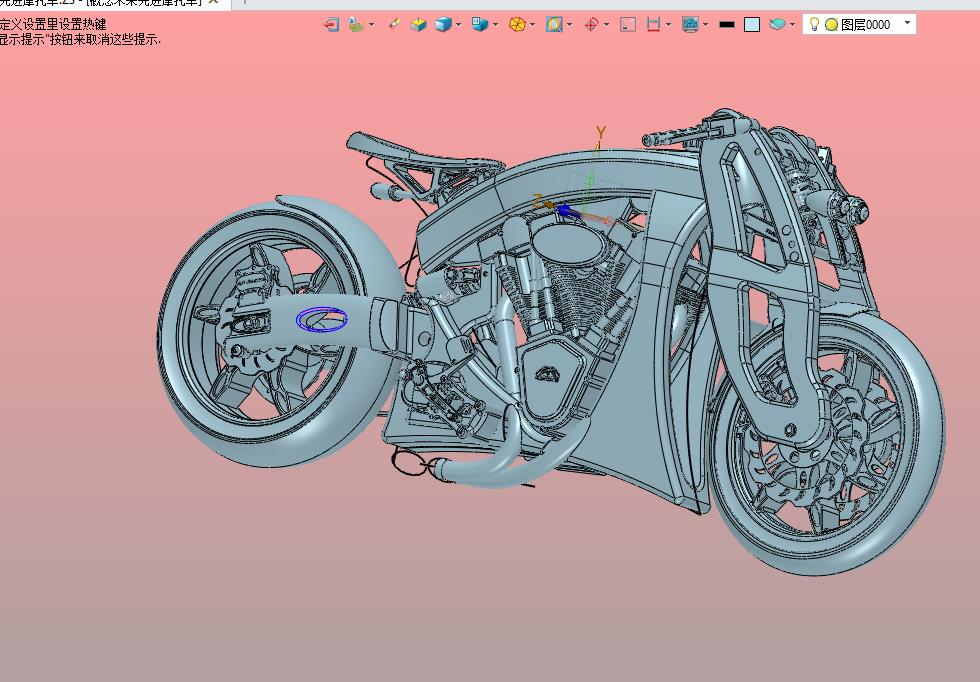
Task: Click the magnifier zoom icon
Action: tap(554, 24)
